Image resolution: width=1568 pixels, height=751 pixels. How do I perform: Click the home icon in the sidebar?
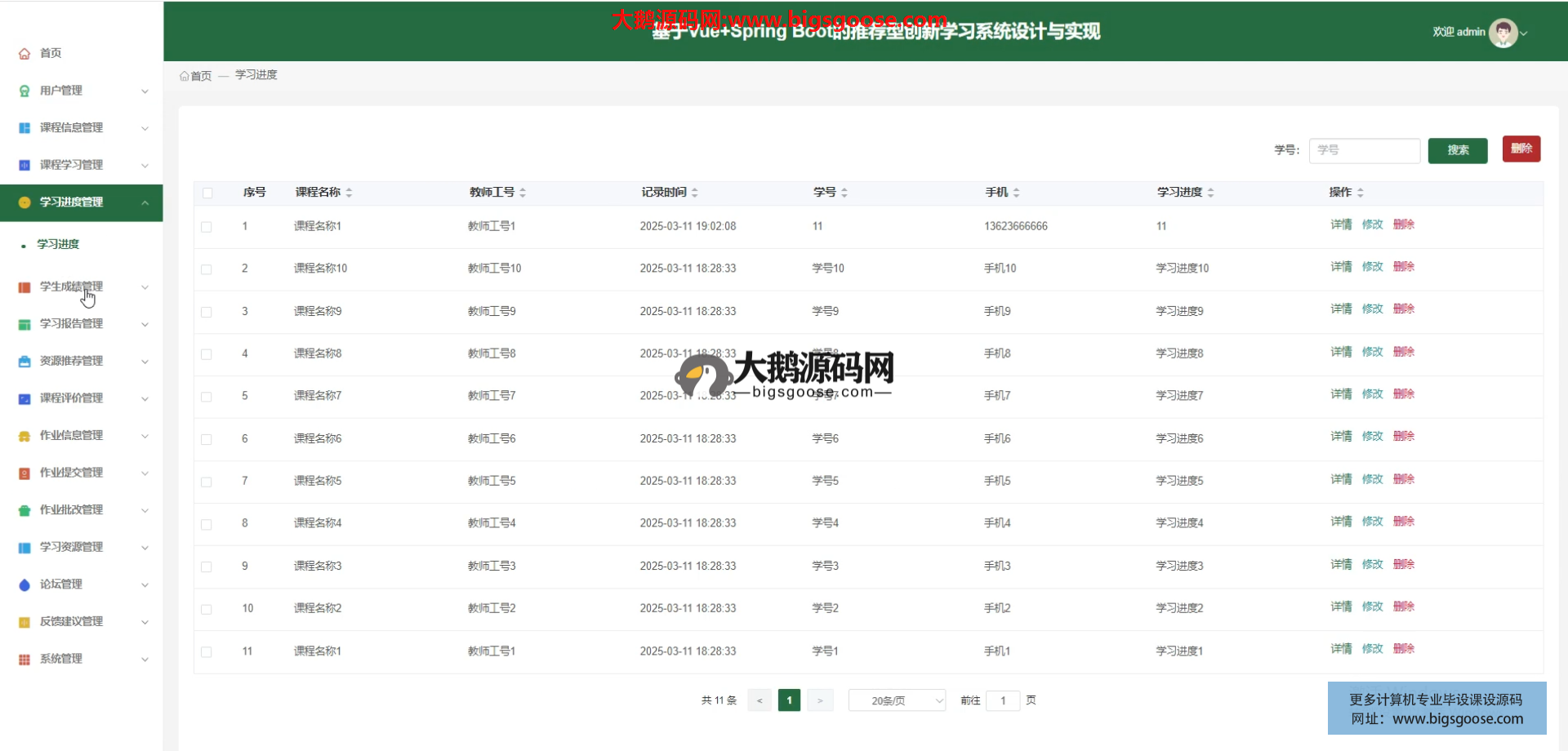click(x=24, y=54)
